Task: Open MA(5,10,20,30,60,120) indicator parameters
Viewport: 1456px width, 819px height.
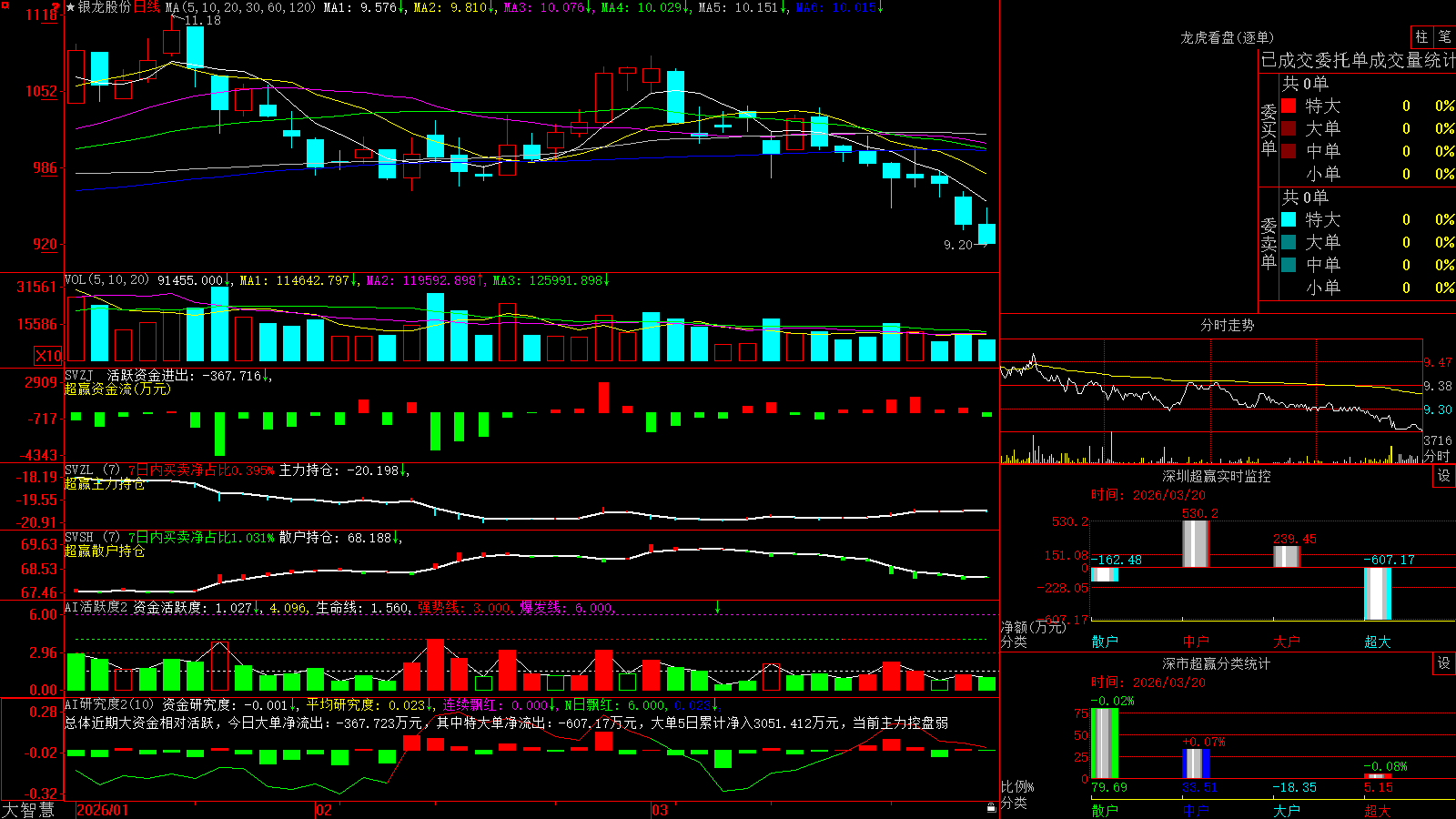Action: pyautogui.click(x=240, y=7)
